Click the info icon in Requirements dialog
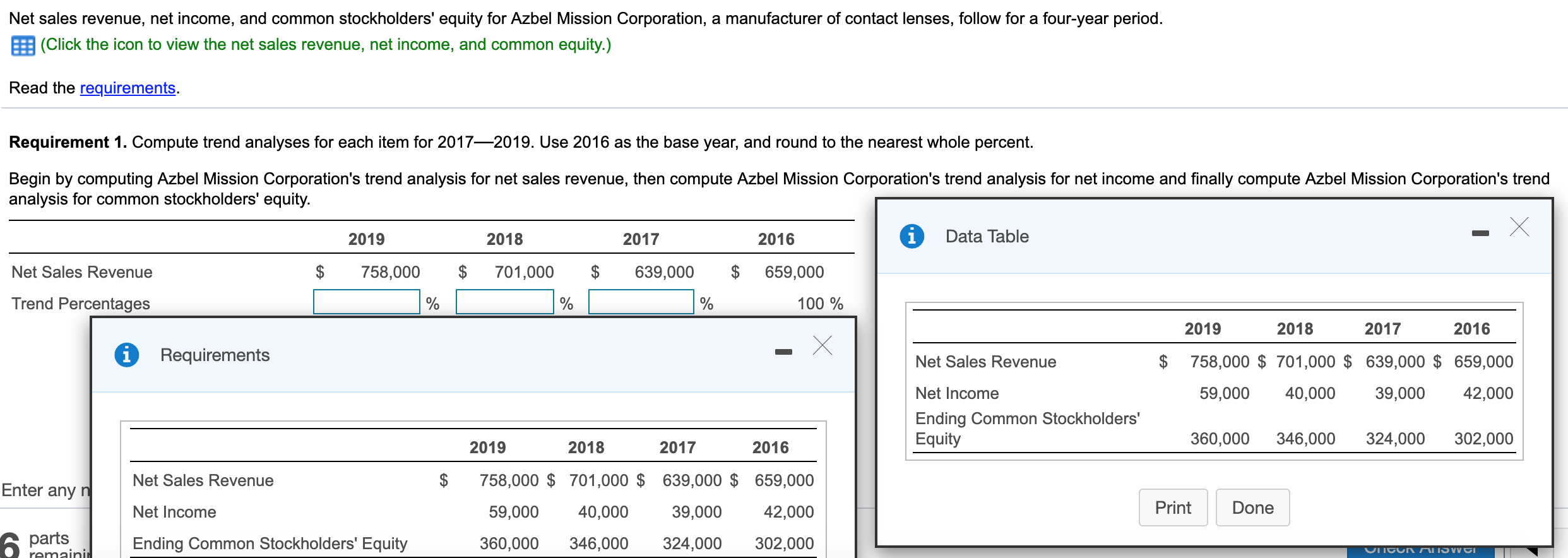 (x=126, y=355)
